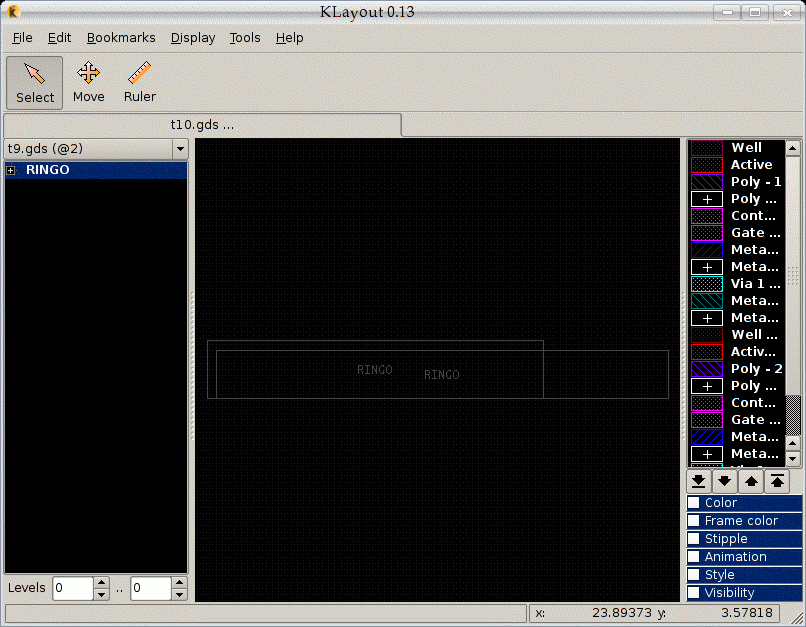Image resolution: width=806 pixels, height=627 pixels.
Task: Toggle the Color panel checkbox
Action: [x=694, y=503]
